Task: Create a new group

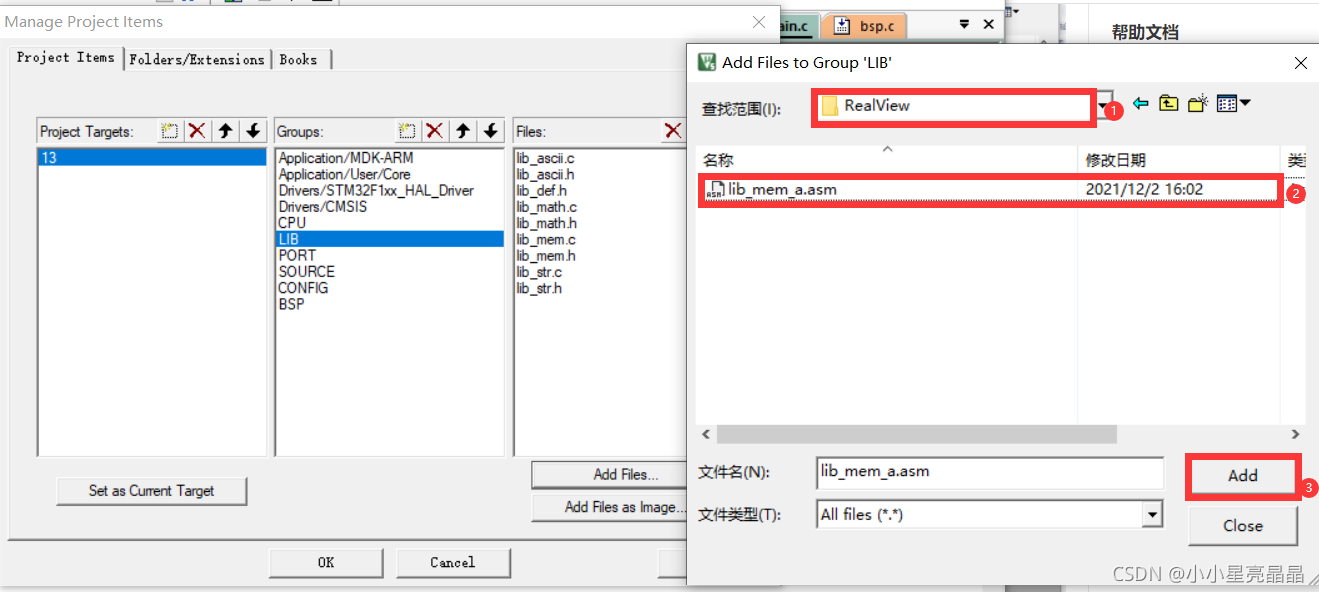Action: 407,131
